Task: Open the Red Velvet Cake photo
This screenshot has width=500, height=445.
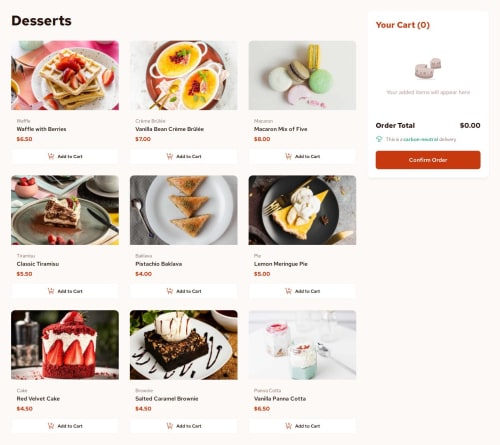Action: (x=65, y=345)
